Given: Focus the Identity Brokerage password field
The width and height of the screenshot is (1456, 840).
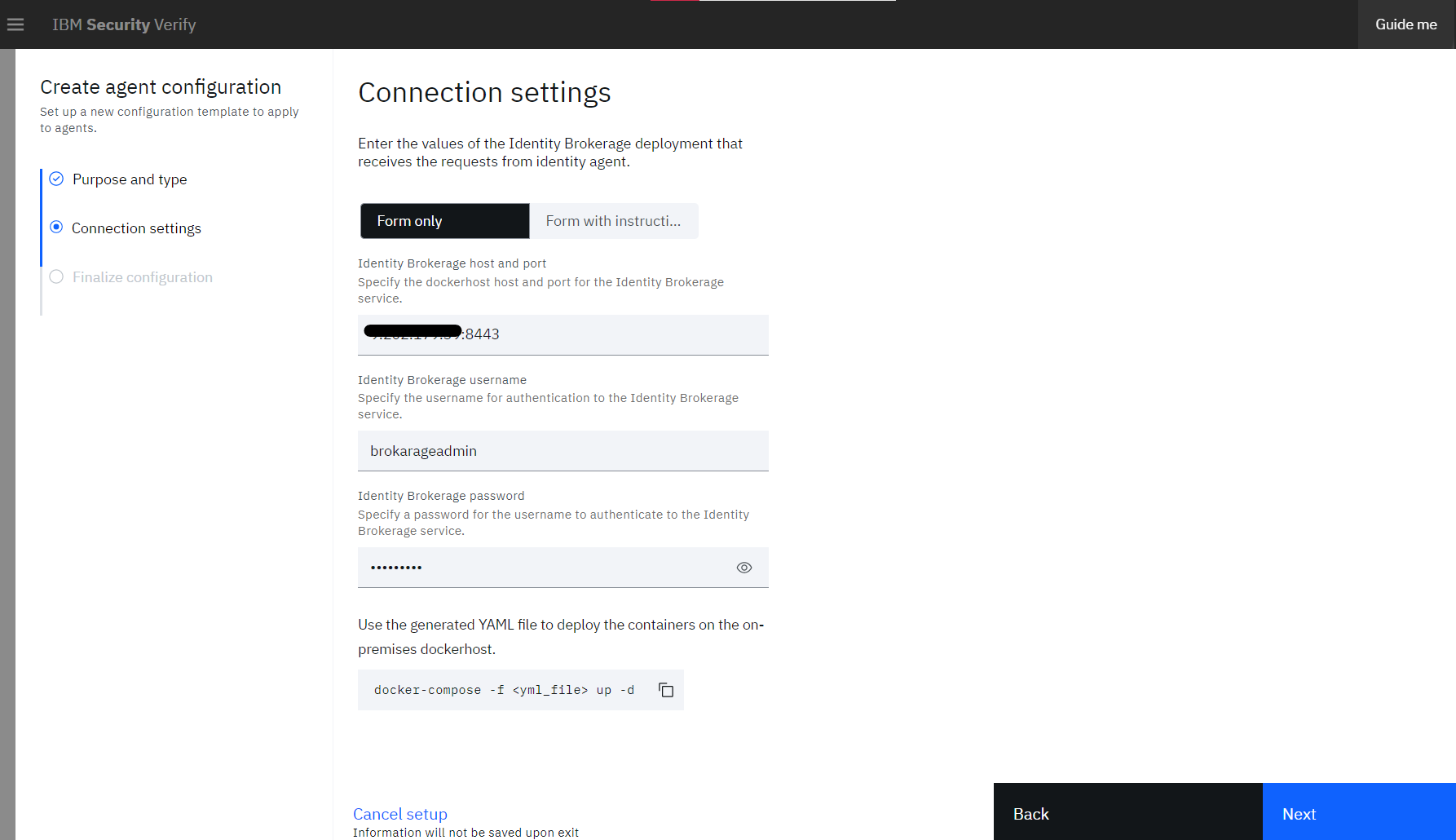Looking at the screenshot, I should click(x=563, y=568).
